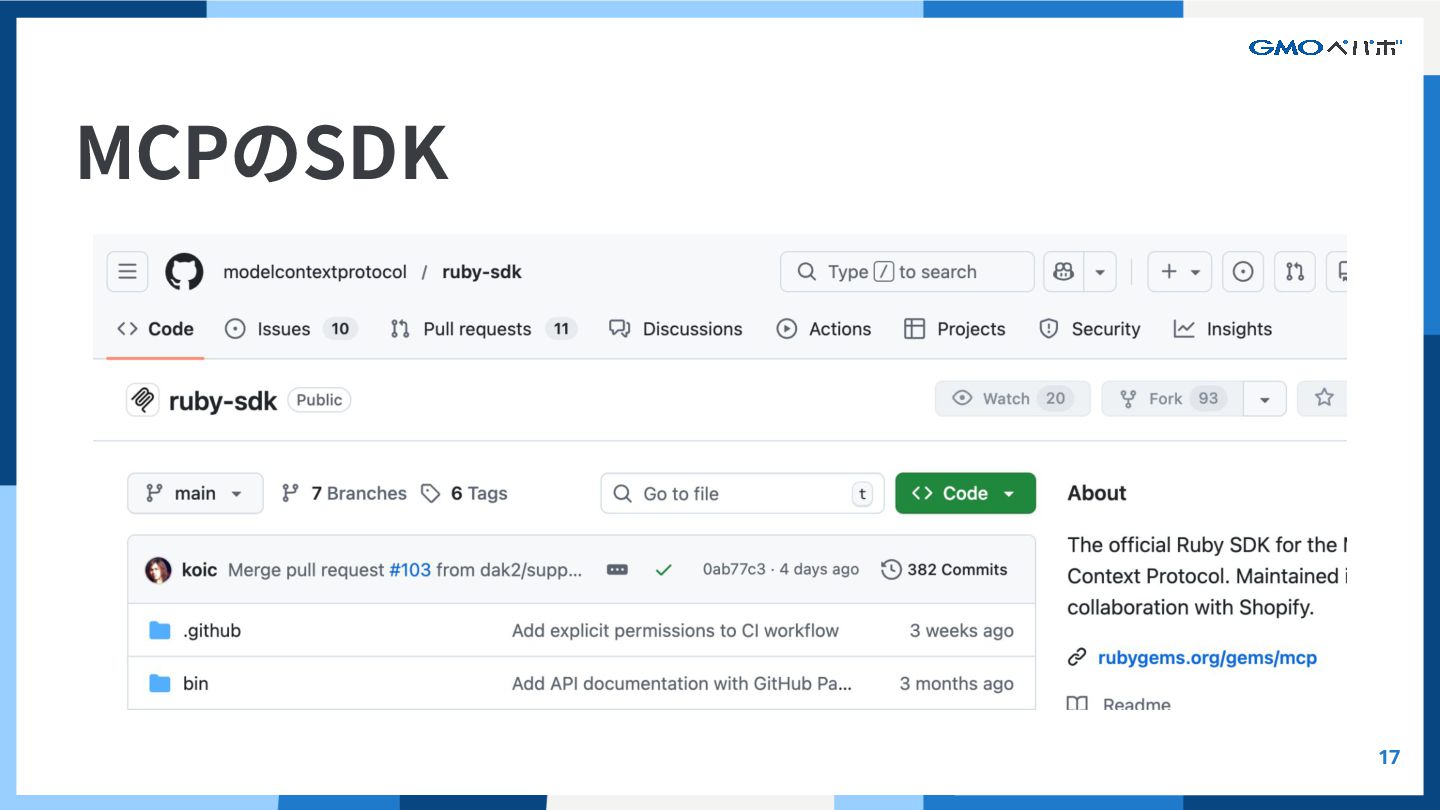This screenshot has height=810, width=1440.
Task: Click the Issues count badge 10
Action: [x=340, y=329]
